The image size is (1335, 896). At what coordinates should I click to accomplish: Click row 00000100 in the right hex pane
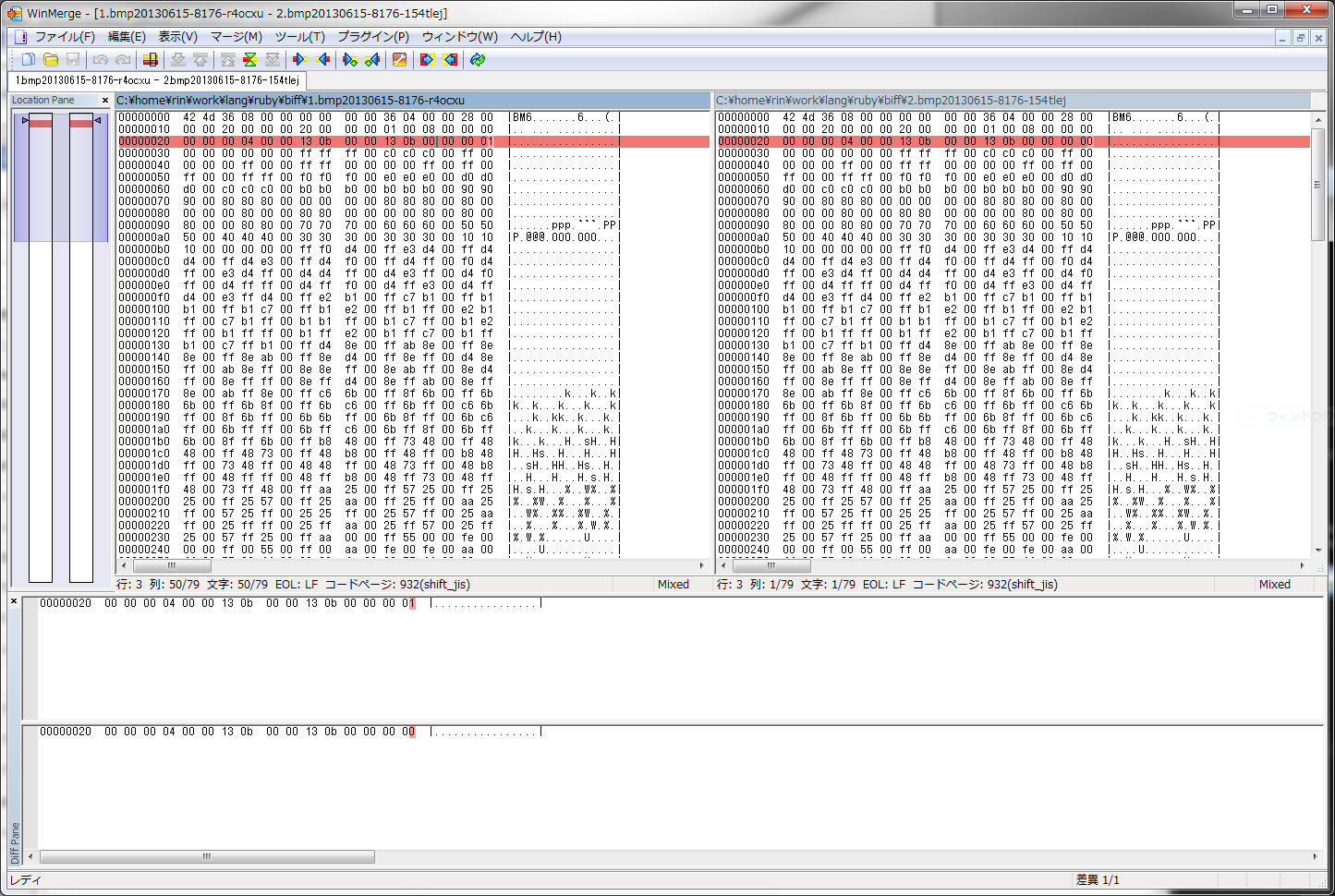[968, 309]
